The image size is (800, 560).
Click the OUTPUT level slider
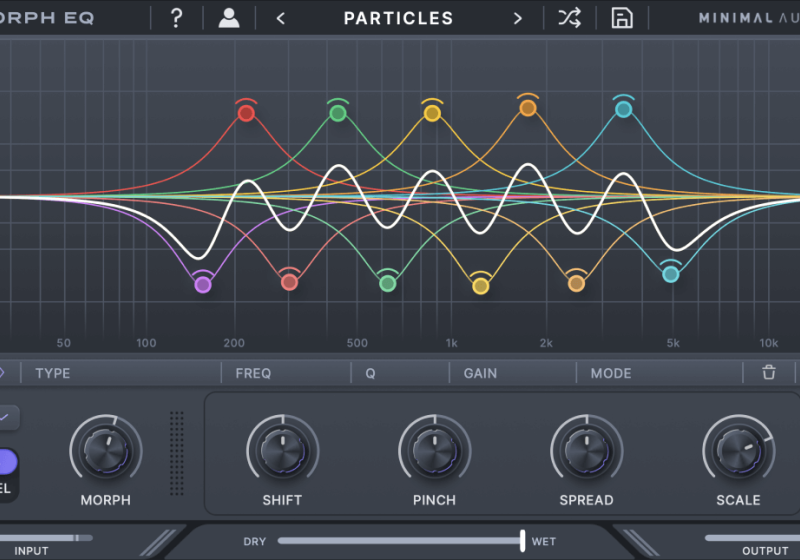(753, 538)
